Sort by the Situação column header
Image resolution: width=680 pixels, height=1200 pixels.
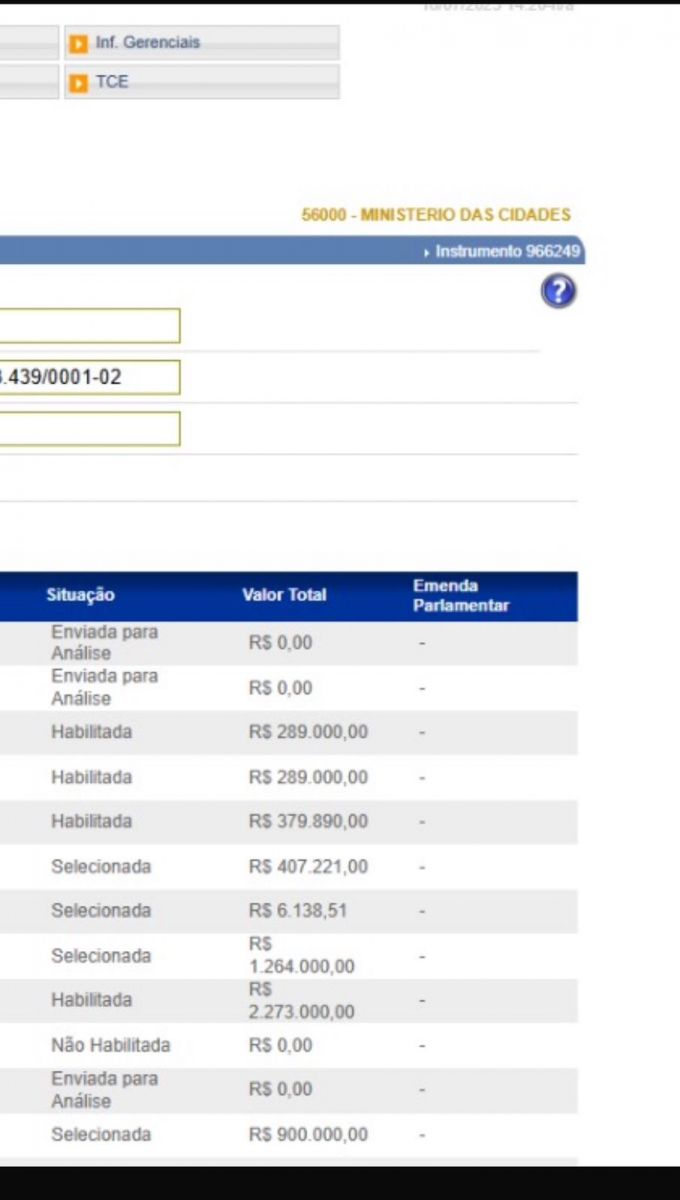[80, 595]
